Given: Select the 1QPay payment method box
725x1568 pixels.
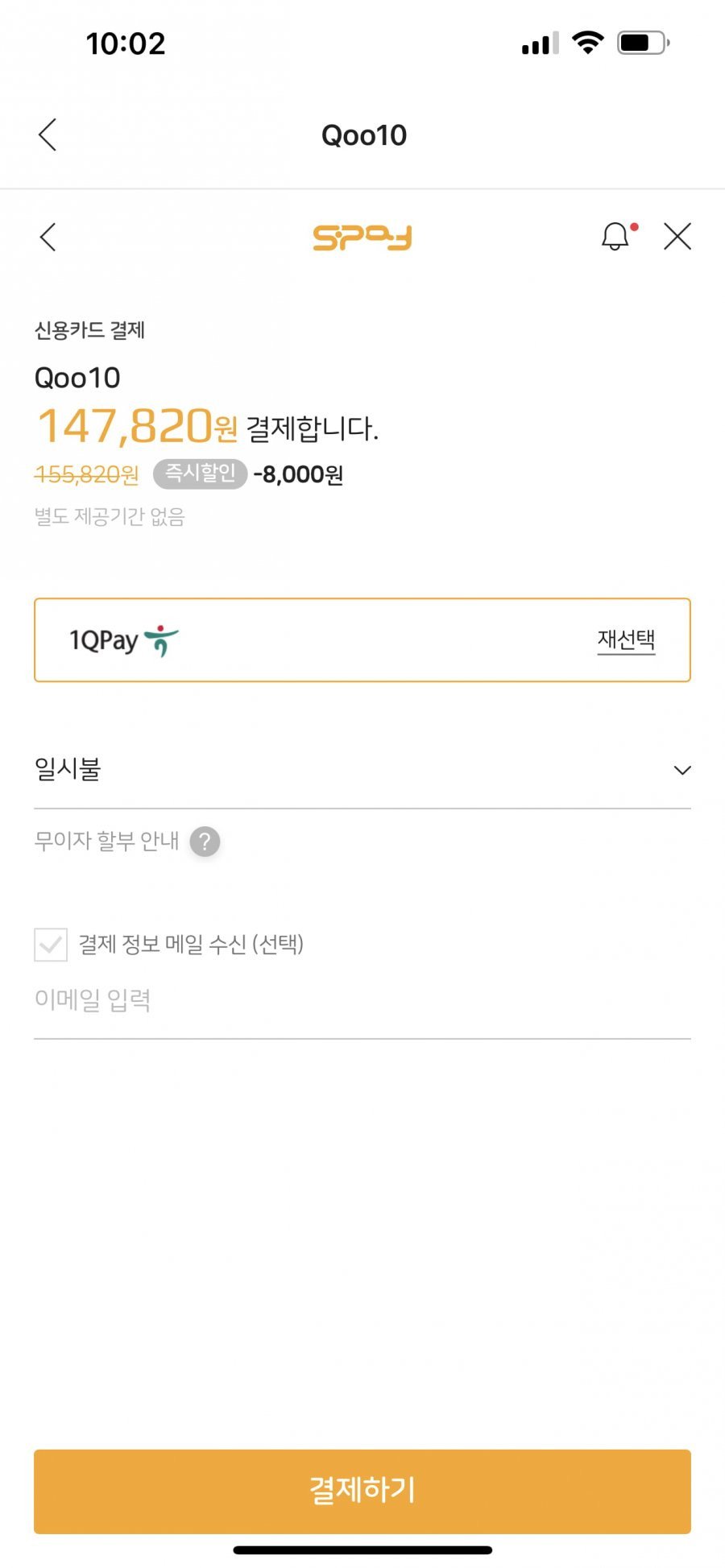Looking at the screenshot, I should pos(362,640).
